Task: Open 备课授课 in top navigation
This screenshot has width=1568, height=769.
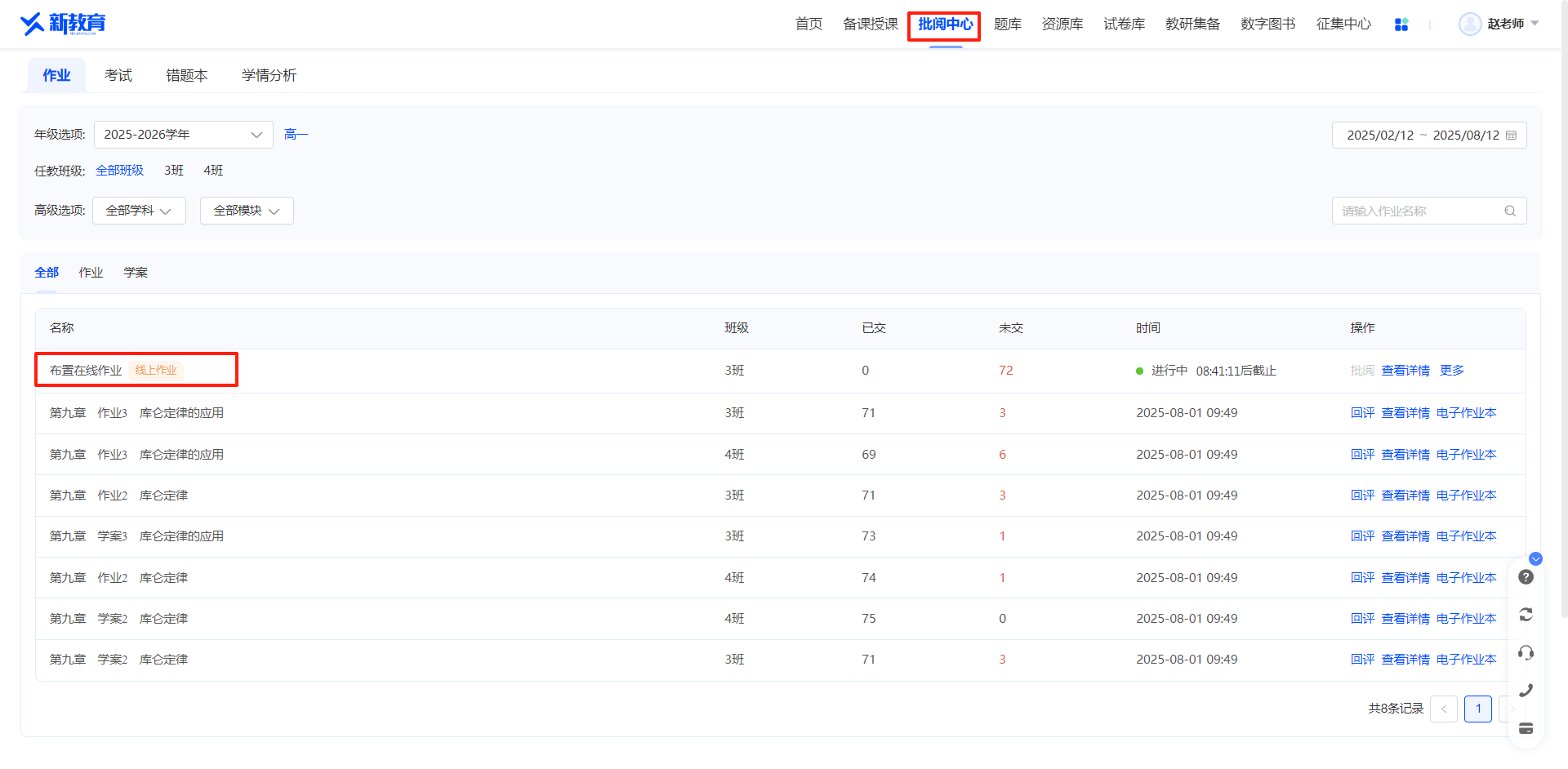Action: pos(871,24)
